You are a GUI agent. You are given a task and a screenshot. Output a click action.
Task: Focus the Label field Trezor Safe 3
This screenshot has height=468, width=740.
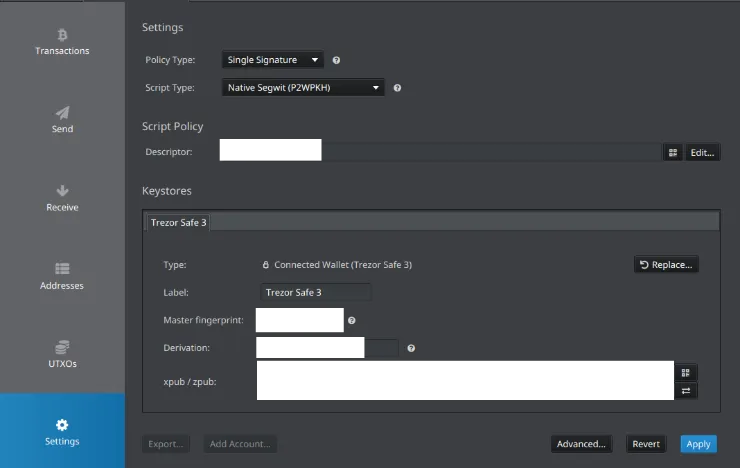(x=316, y=292)
